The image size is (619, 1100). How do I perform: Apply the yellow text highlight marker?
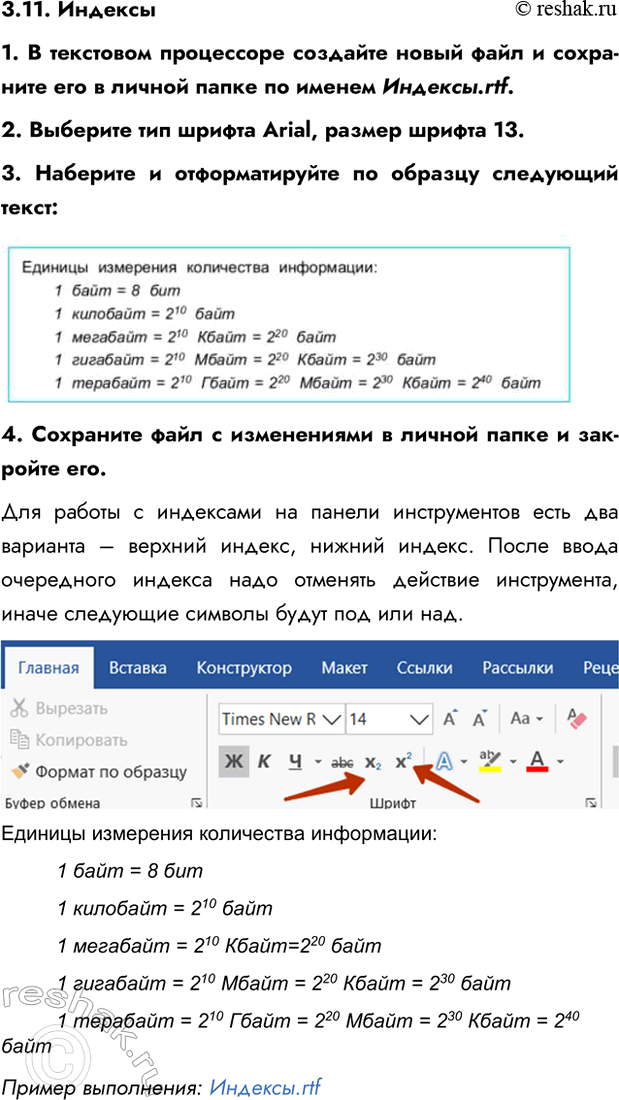(489, 762)
